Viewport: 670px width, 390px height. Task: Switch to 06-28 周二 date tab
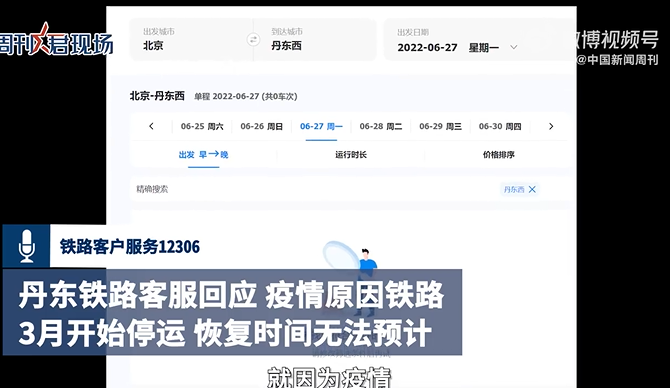coord(381,126)
